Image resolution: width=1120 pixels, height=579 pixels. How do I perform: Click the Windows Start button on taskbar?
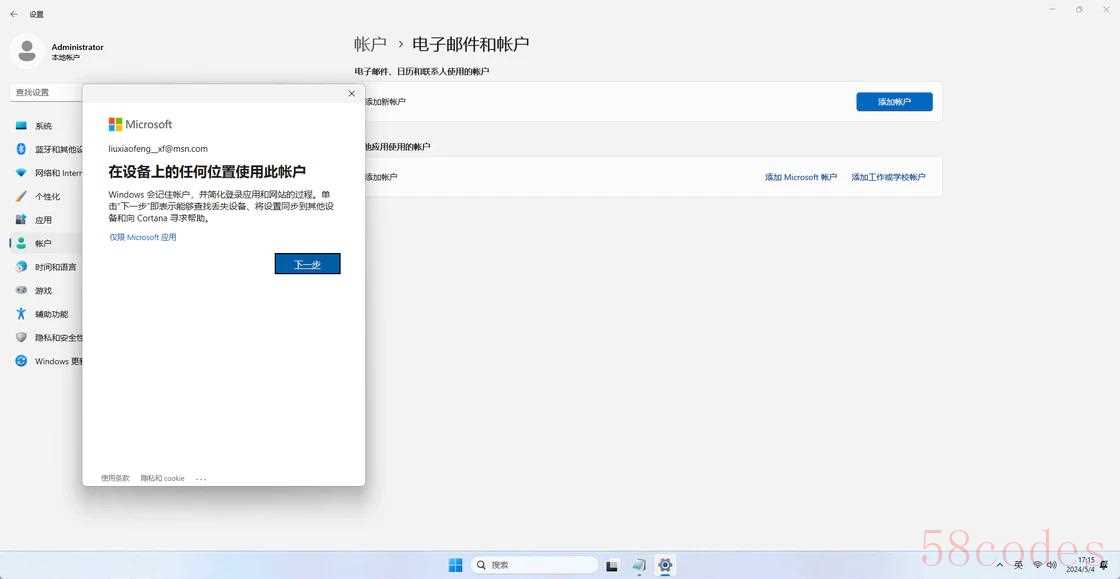pos(455,565)
